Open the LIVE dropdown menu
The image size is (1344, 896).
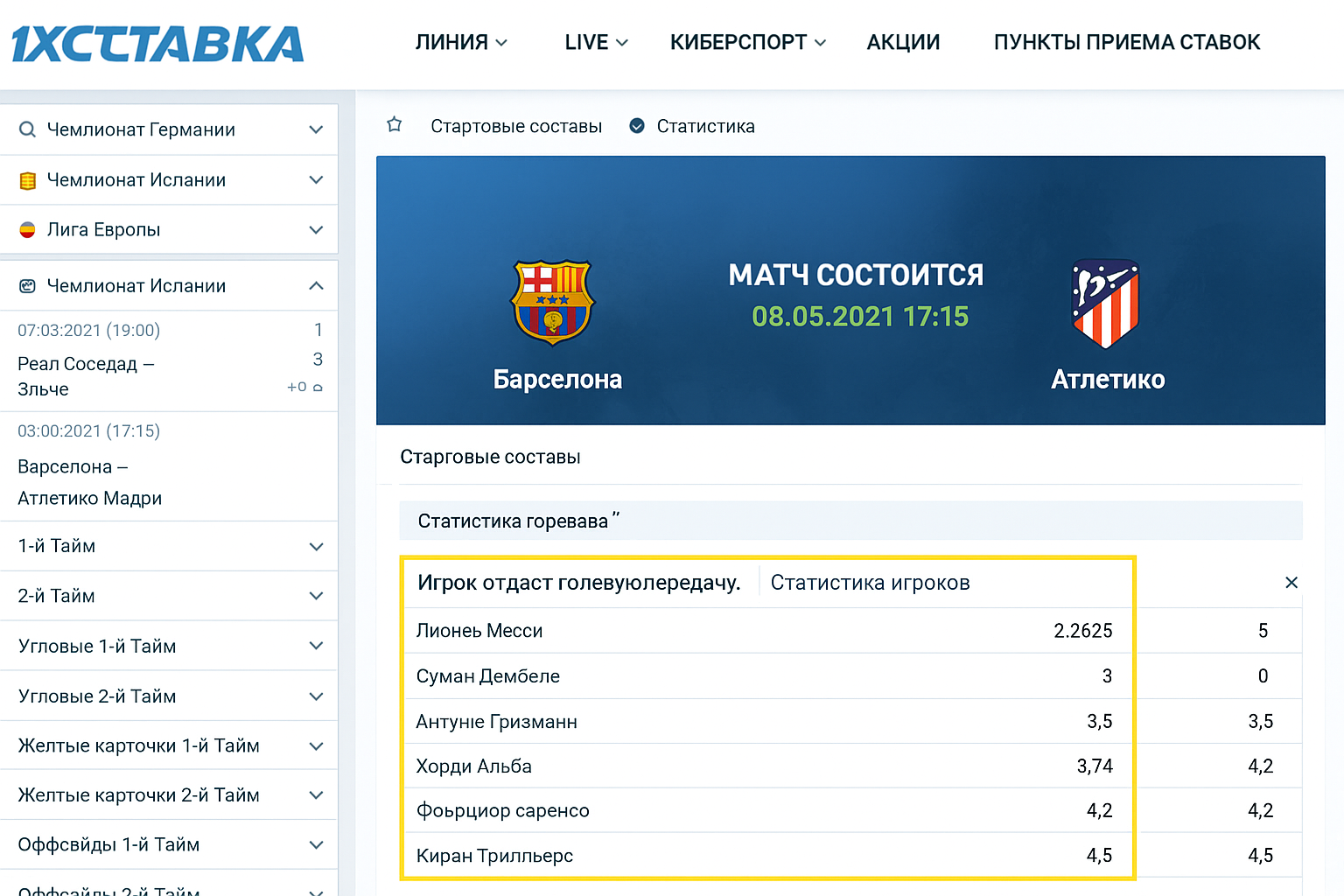[x=596, y=42]
